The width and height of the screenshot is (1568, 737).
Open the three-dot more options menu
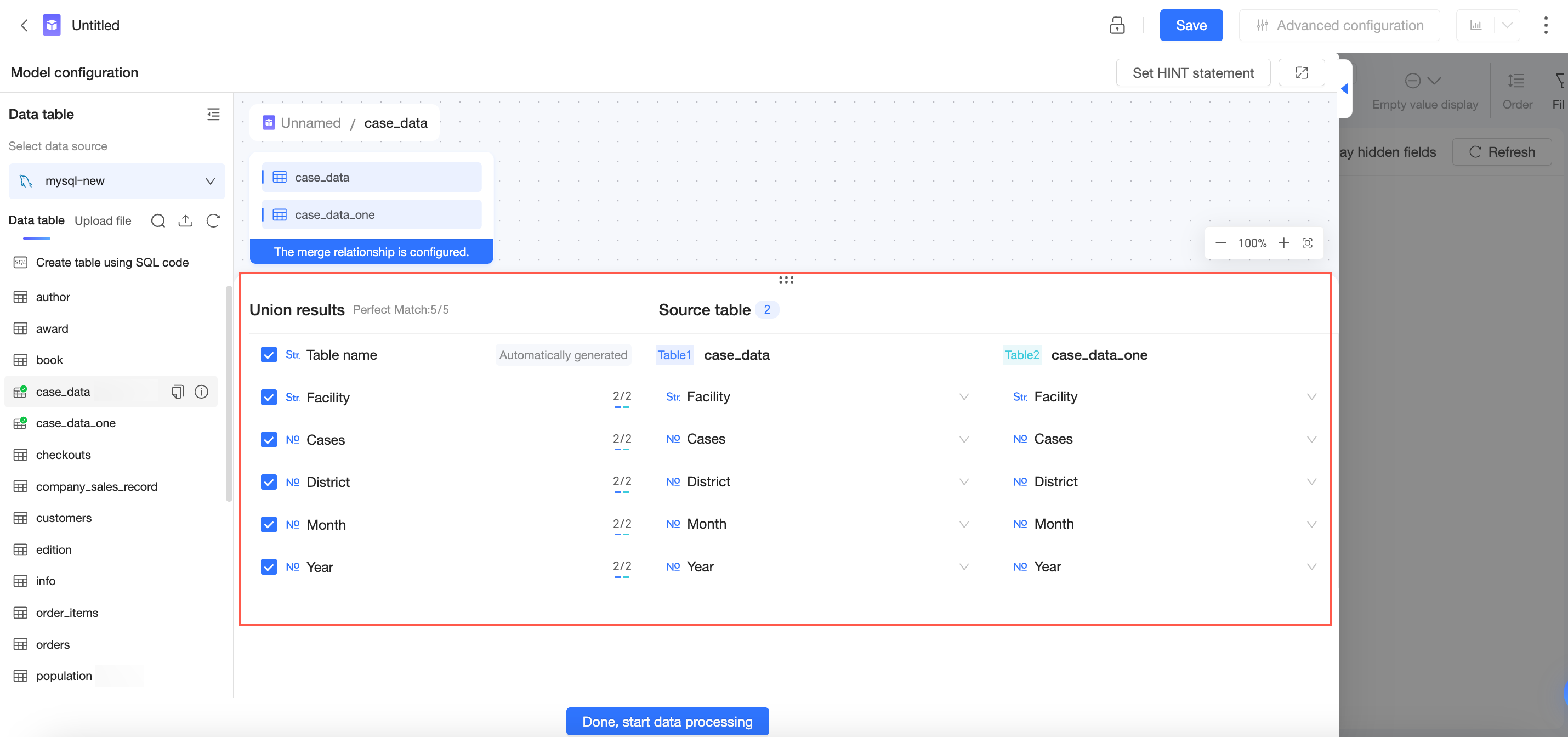pyautogui.click(x=1546, y=25)
